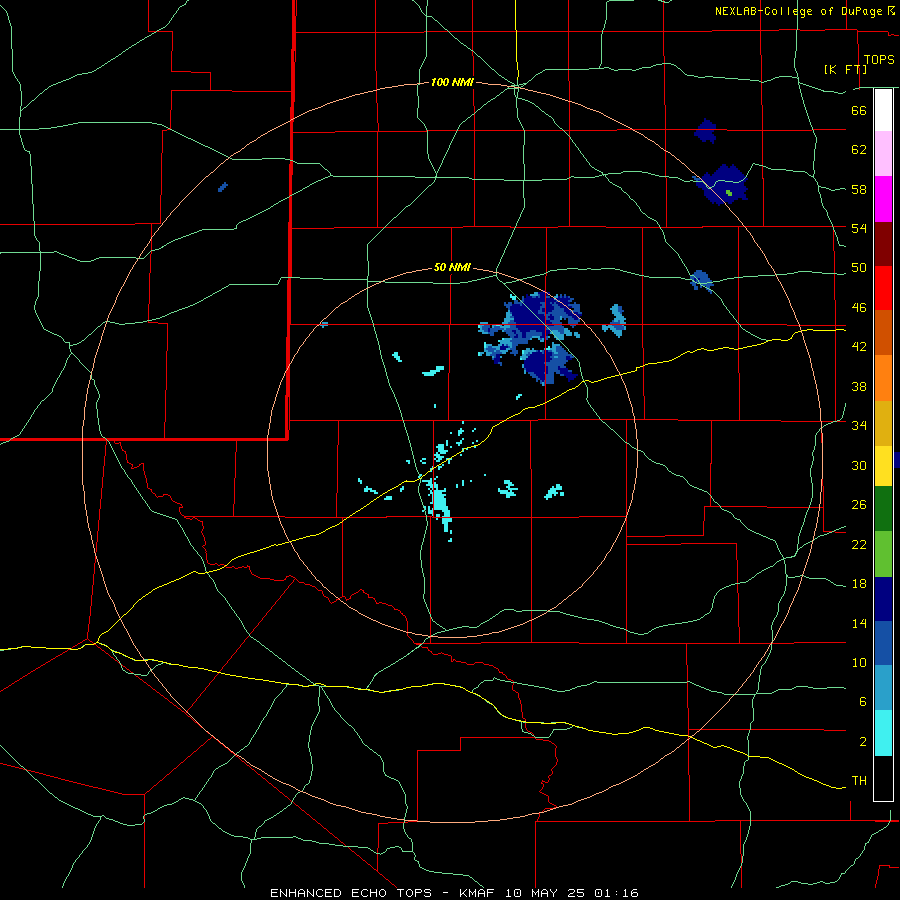Image resolution: width=900 pixels, height=900 pixels.
Task: Click the light green swatch near 22
Action: (883, 554)
